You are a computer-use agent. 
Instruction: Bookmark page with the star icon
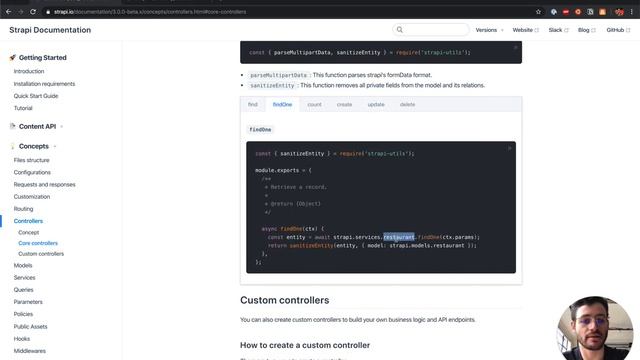538,12
